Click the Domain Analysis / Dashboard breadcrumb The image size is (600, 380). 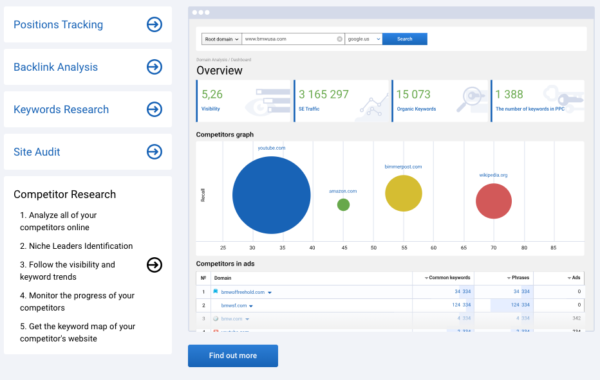click(223, 60)
